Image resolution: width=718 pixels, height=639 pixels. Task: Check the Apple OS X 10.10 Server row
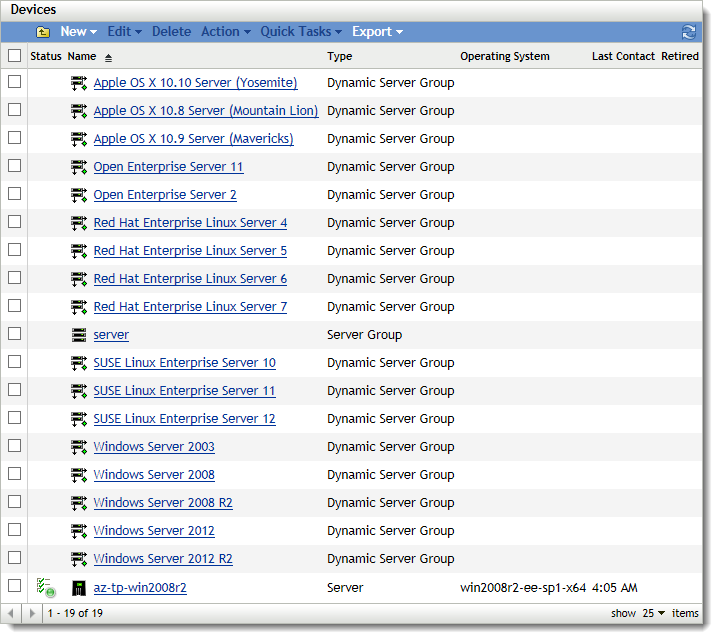(15, 82)
